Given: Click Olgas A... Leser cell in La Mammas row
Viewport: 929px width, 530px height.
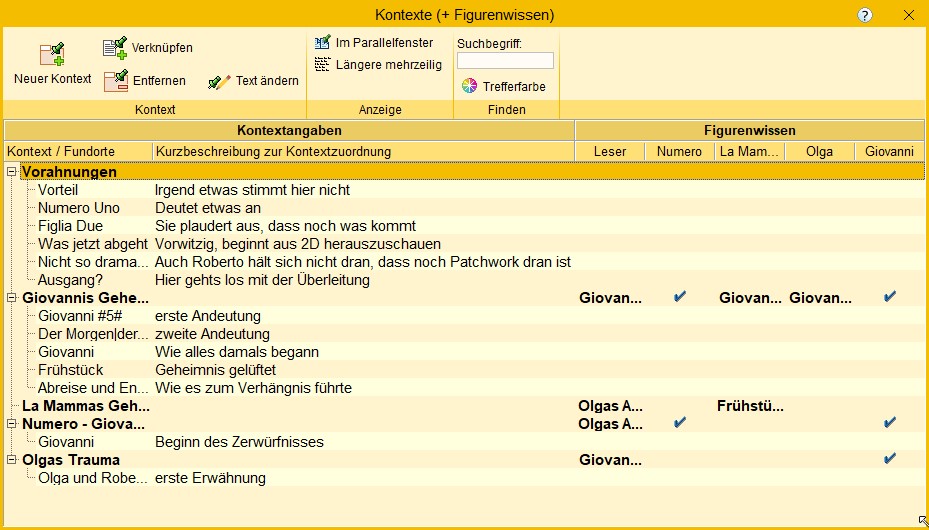Looking at the screenshot, I should tap(610, 406).
